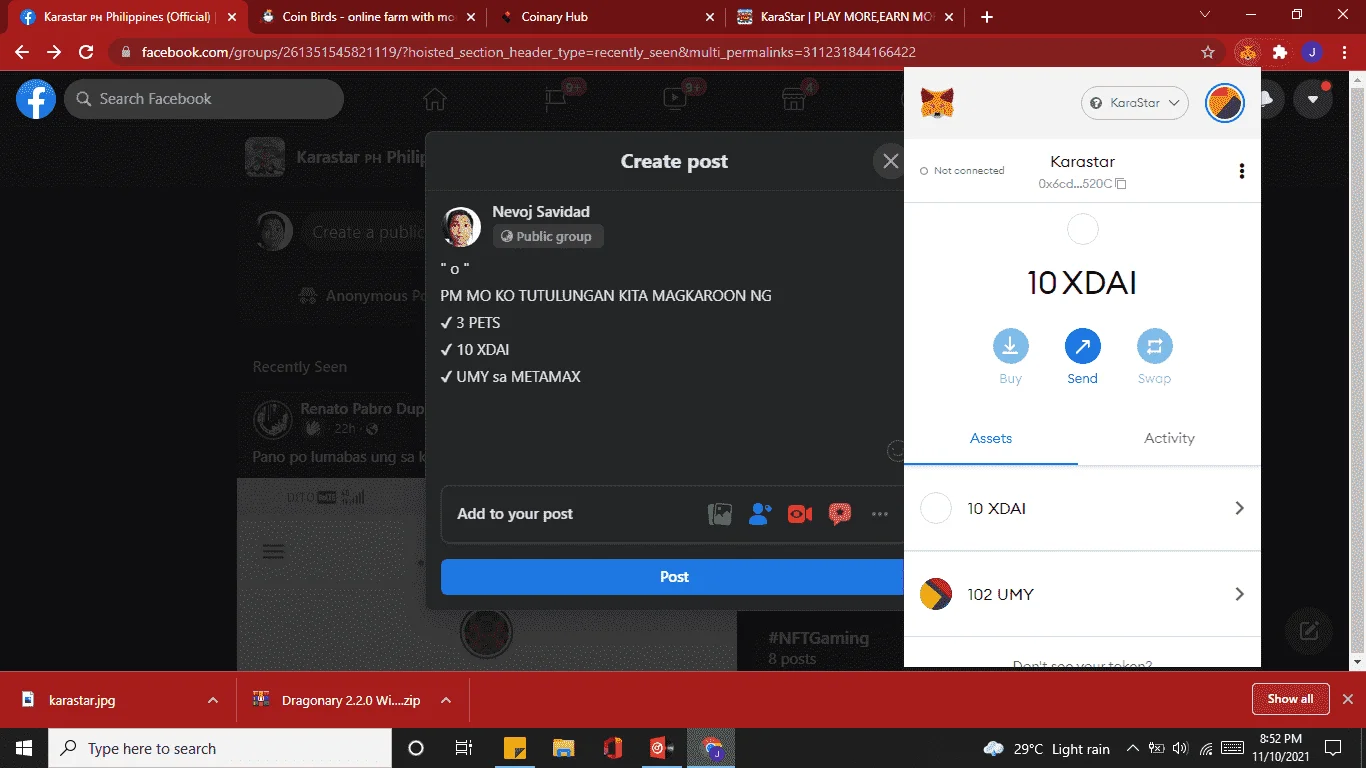
Task: Open the Dragonary 2.2.0 zip download
Action: pyautogui.click(x=338, y=700)
